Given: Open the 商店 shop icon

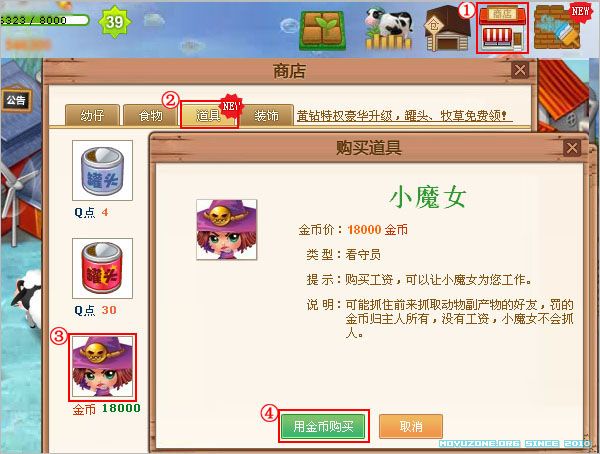Looking at the screenshot, I should (x=502, y=28).
